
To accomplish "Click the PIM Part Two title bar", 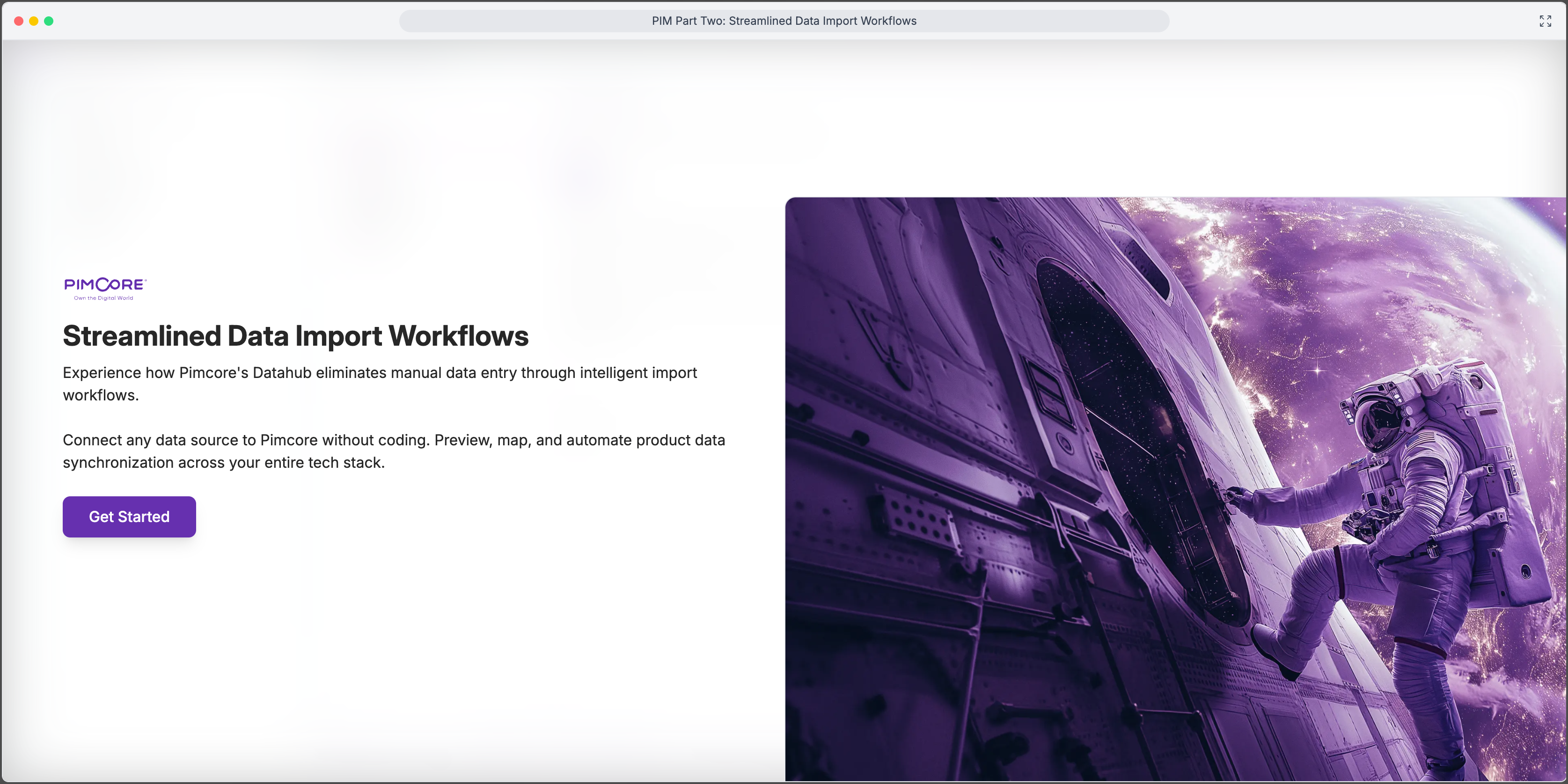I will pos(784,22).
